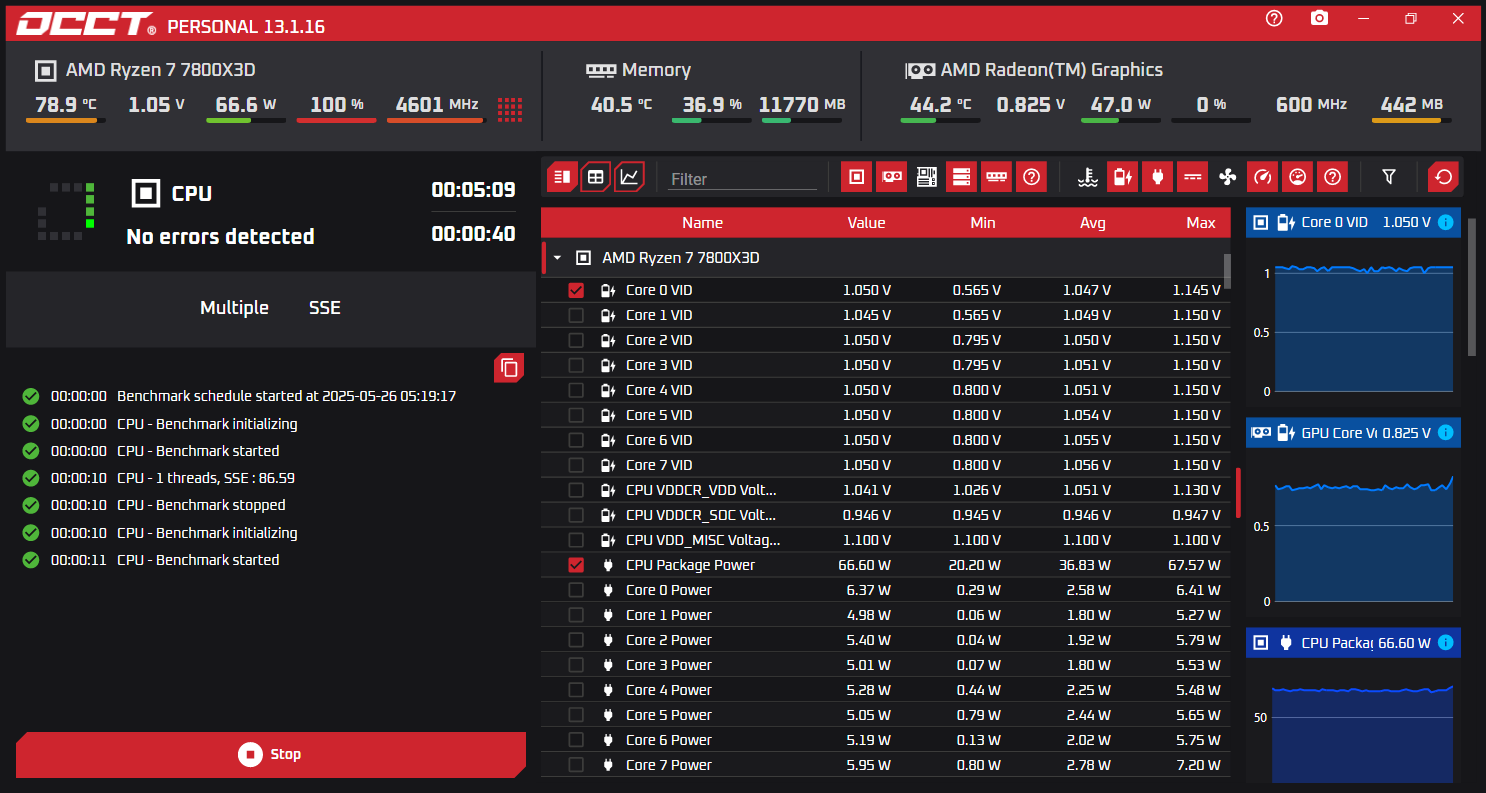This screenshot has width=1486, height=793.
Task: Click the 'SSE' instruction set label
Action: pos(325,308)
